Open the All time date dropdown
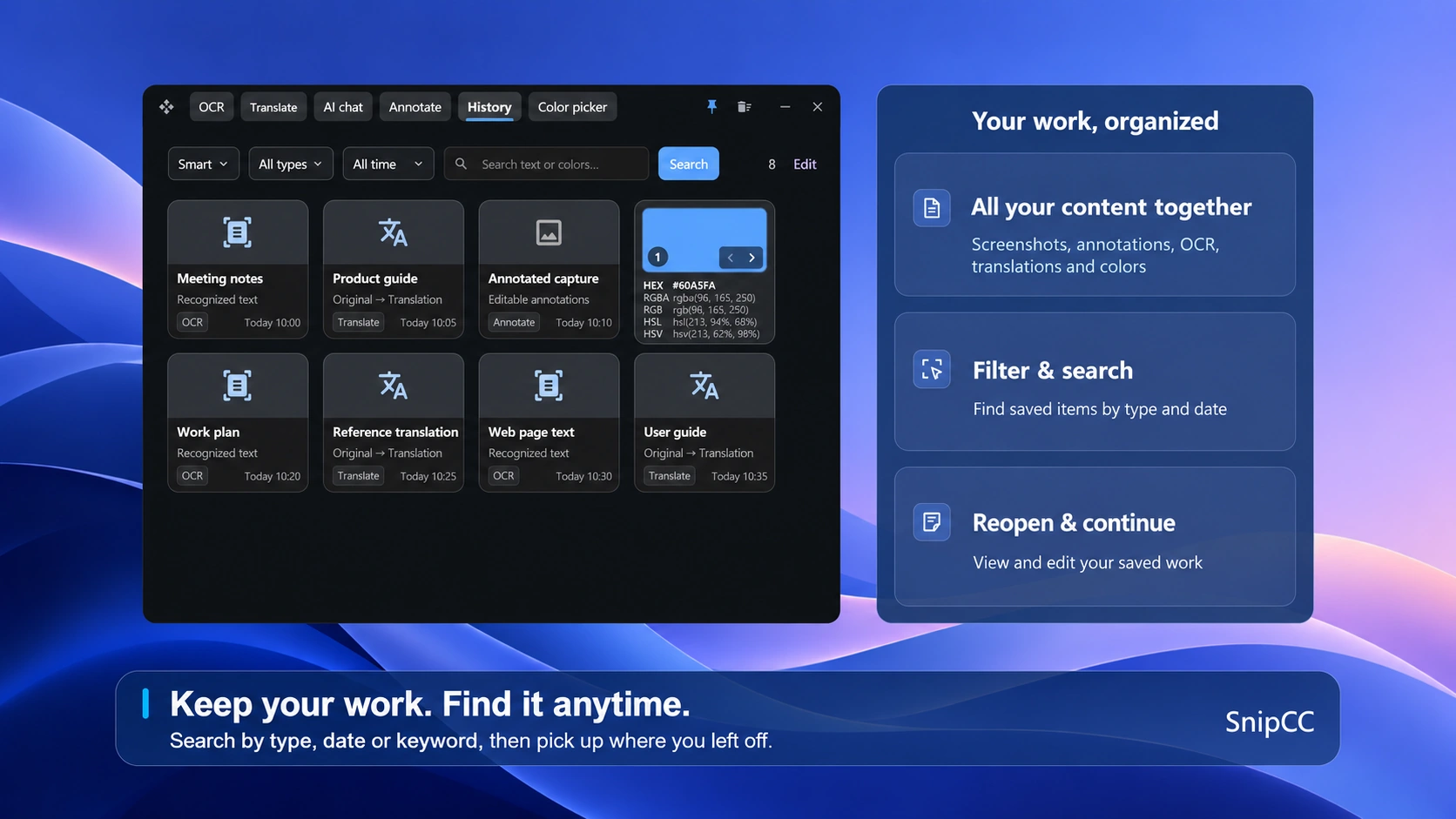Image resolution: width=1456 pixels, height=819 pixels. point(388,164)
